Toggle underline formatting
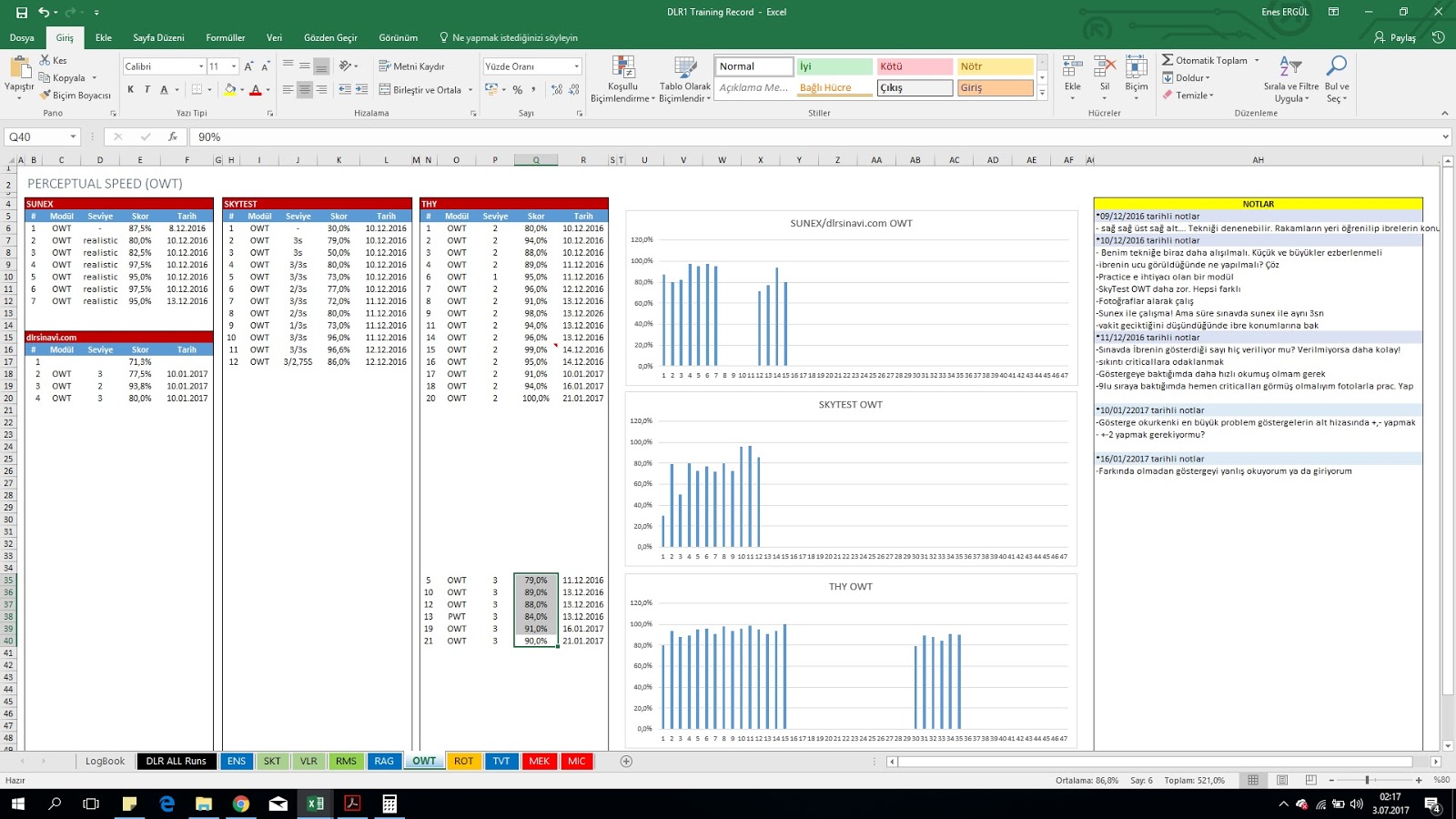 pyautogui.click(x=164, y=89)
